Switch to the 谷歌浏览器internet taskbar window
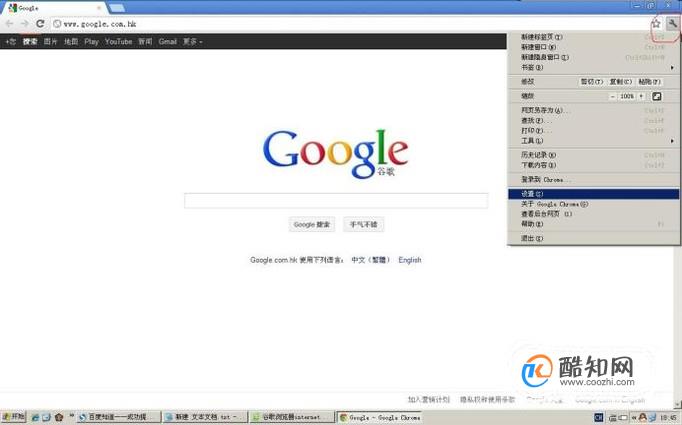 tap(292, 417)
